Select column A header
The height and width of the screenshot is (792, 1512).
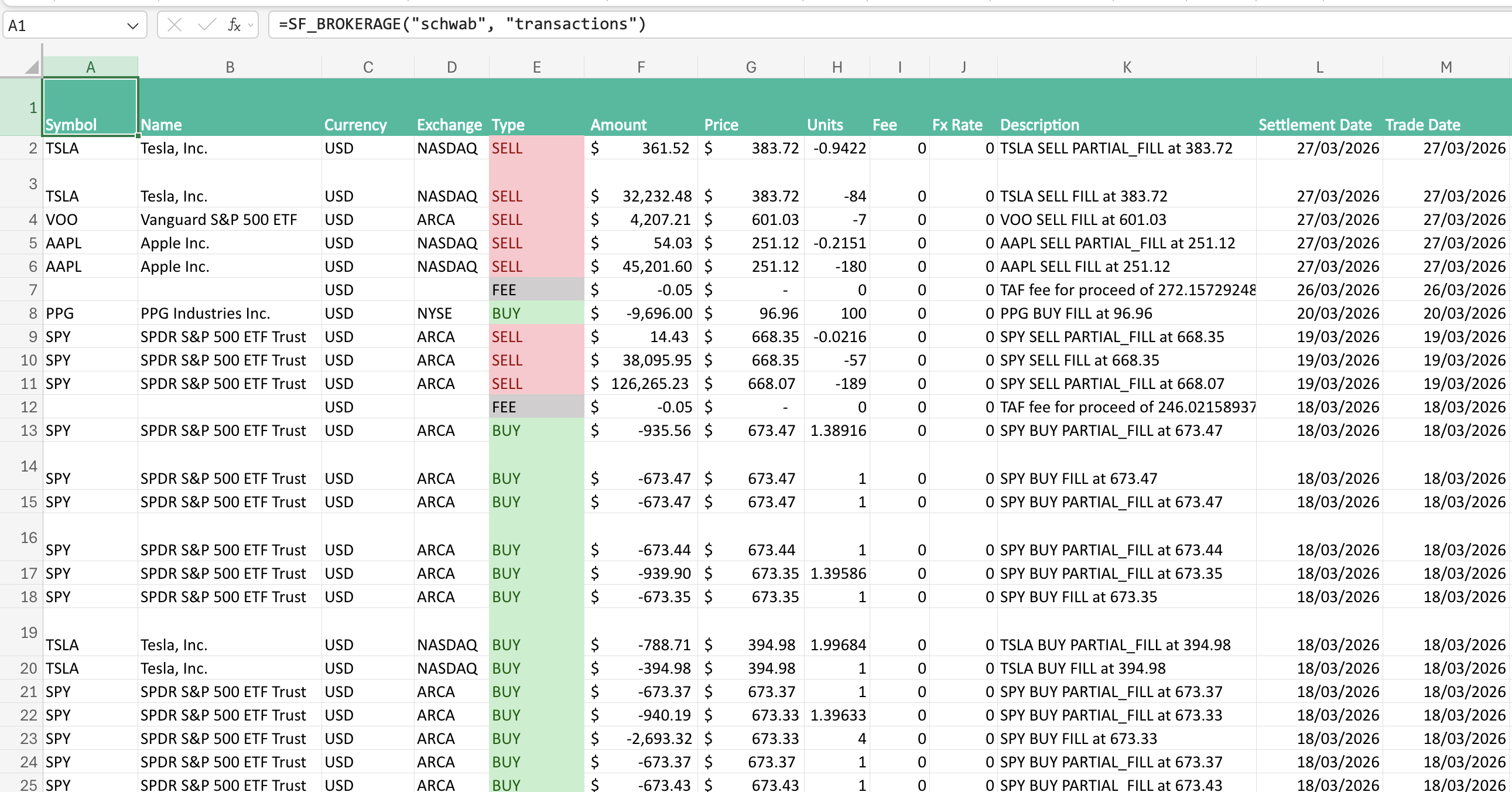(x=90, y=67)
